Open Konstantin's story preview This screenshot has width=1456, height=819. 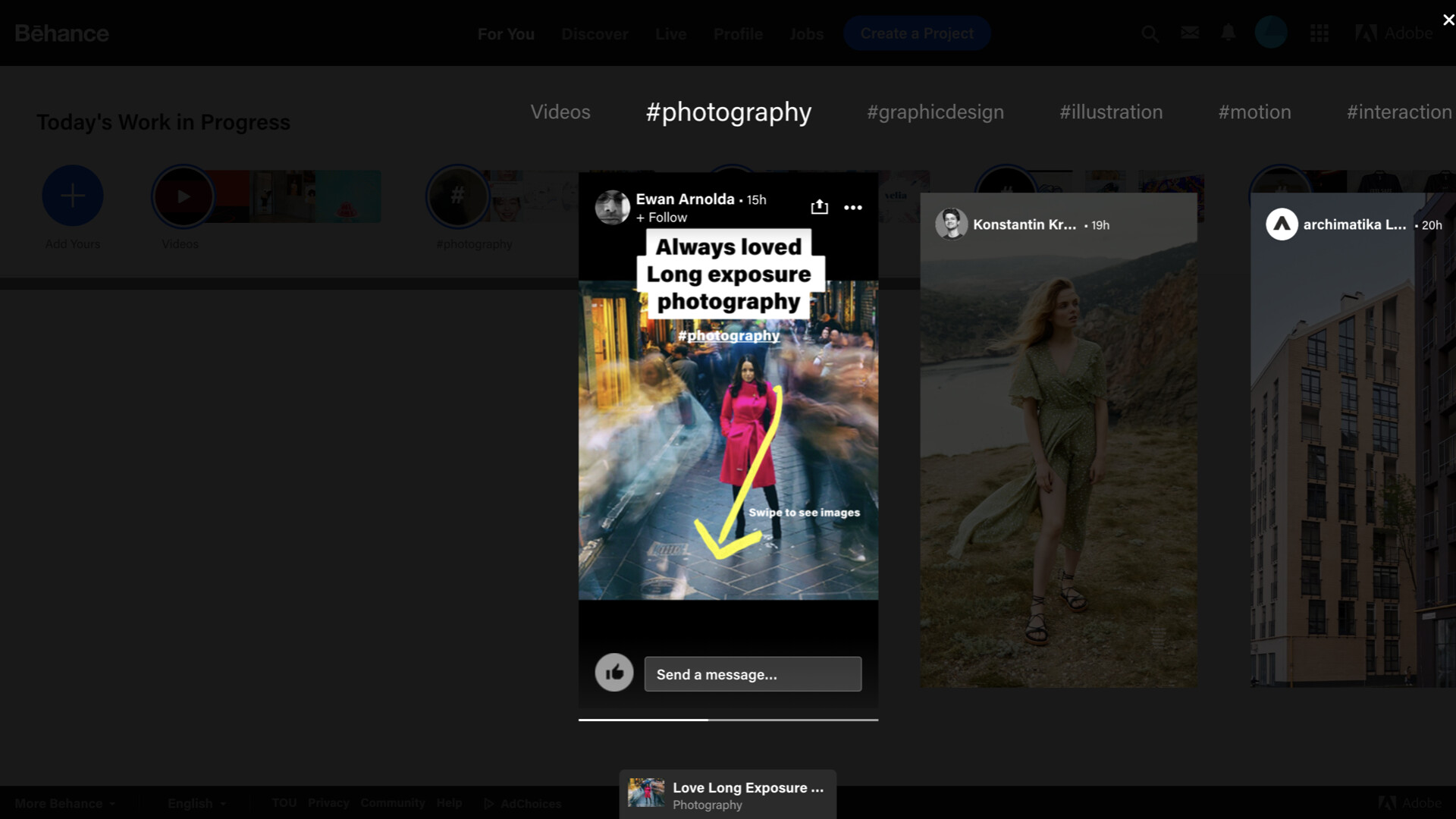[x=1058, y=440]
